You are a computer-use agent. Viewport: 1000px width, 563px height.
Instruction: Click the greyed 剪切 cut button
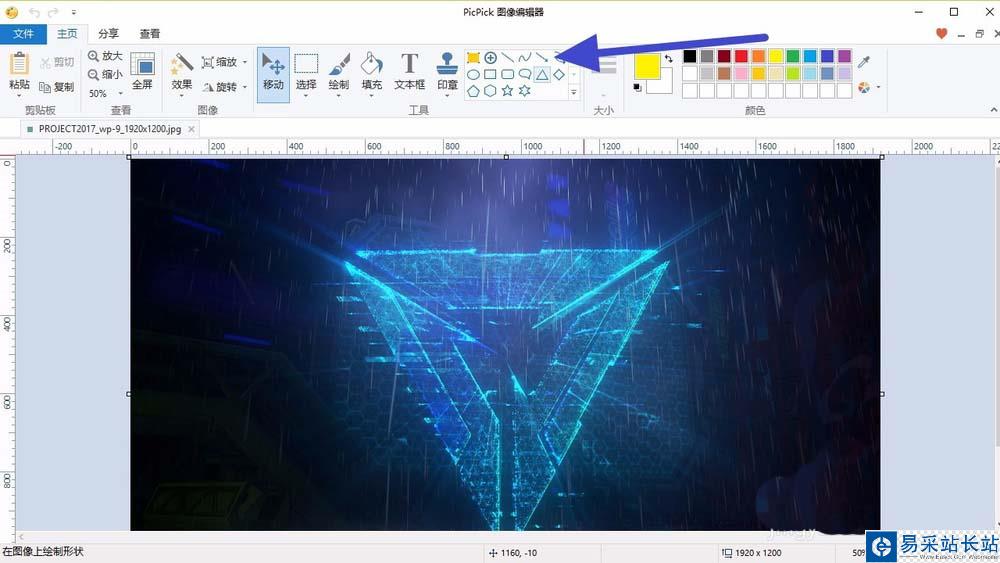[x=57, y=62]
